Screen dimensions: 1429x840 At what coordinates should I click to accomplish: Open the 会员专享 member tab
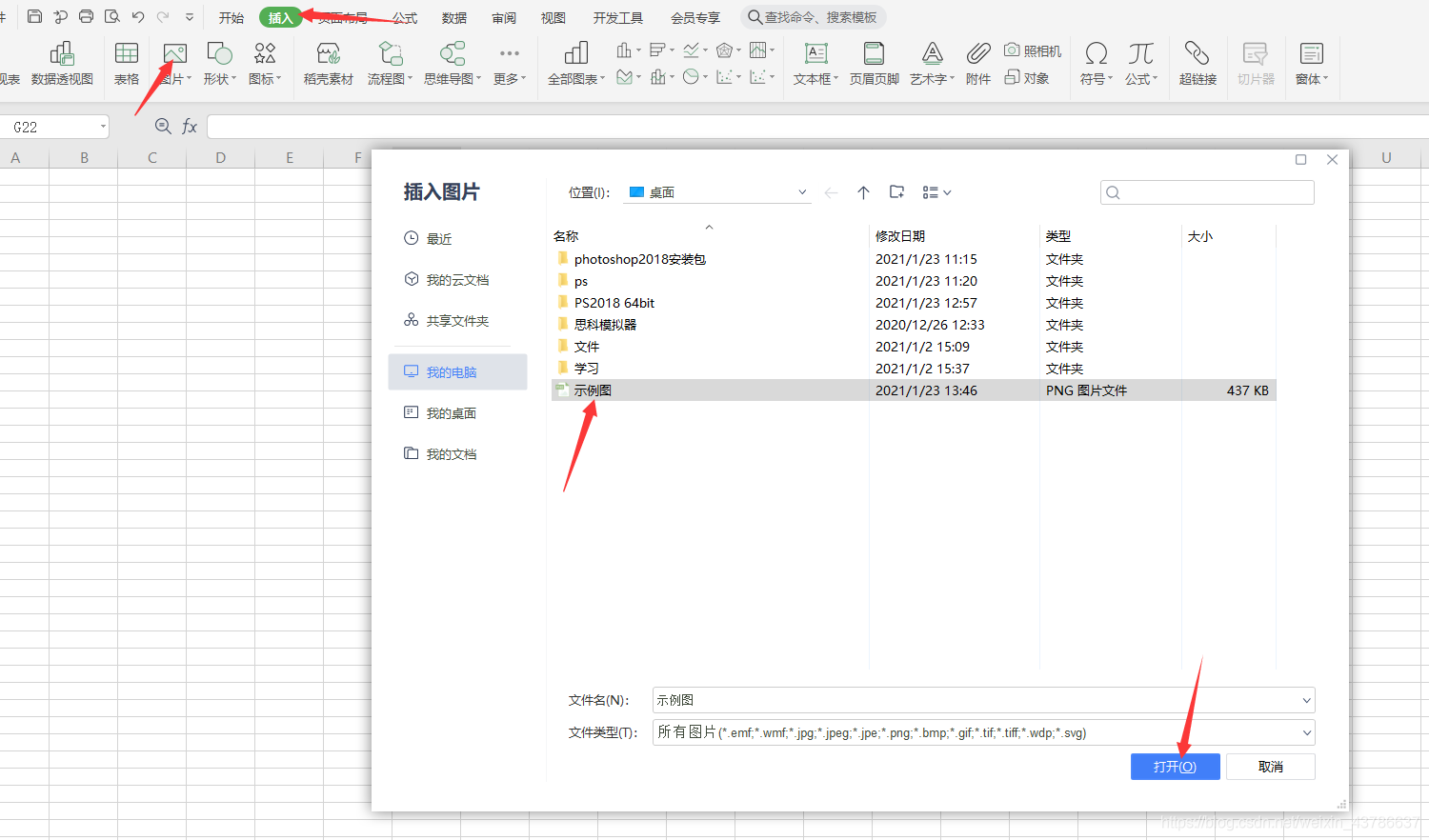[x=695, y=17]
